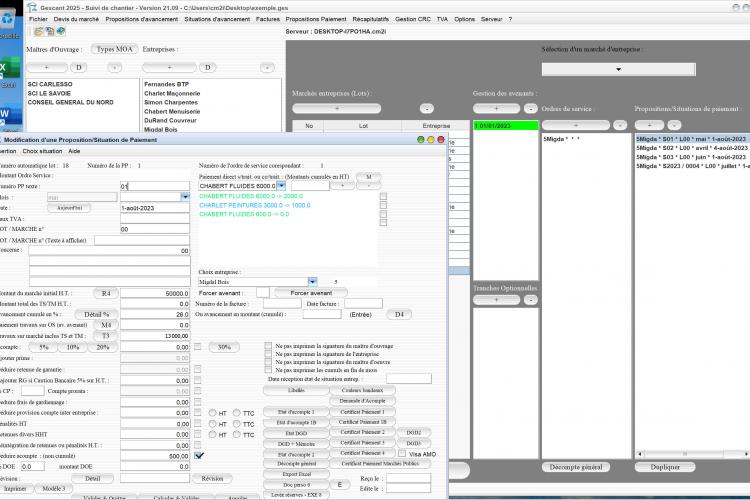Check 'Ne pas imprimer la signature de l'entreprise'
Screen dimensions: 750x500
268,354
